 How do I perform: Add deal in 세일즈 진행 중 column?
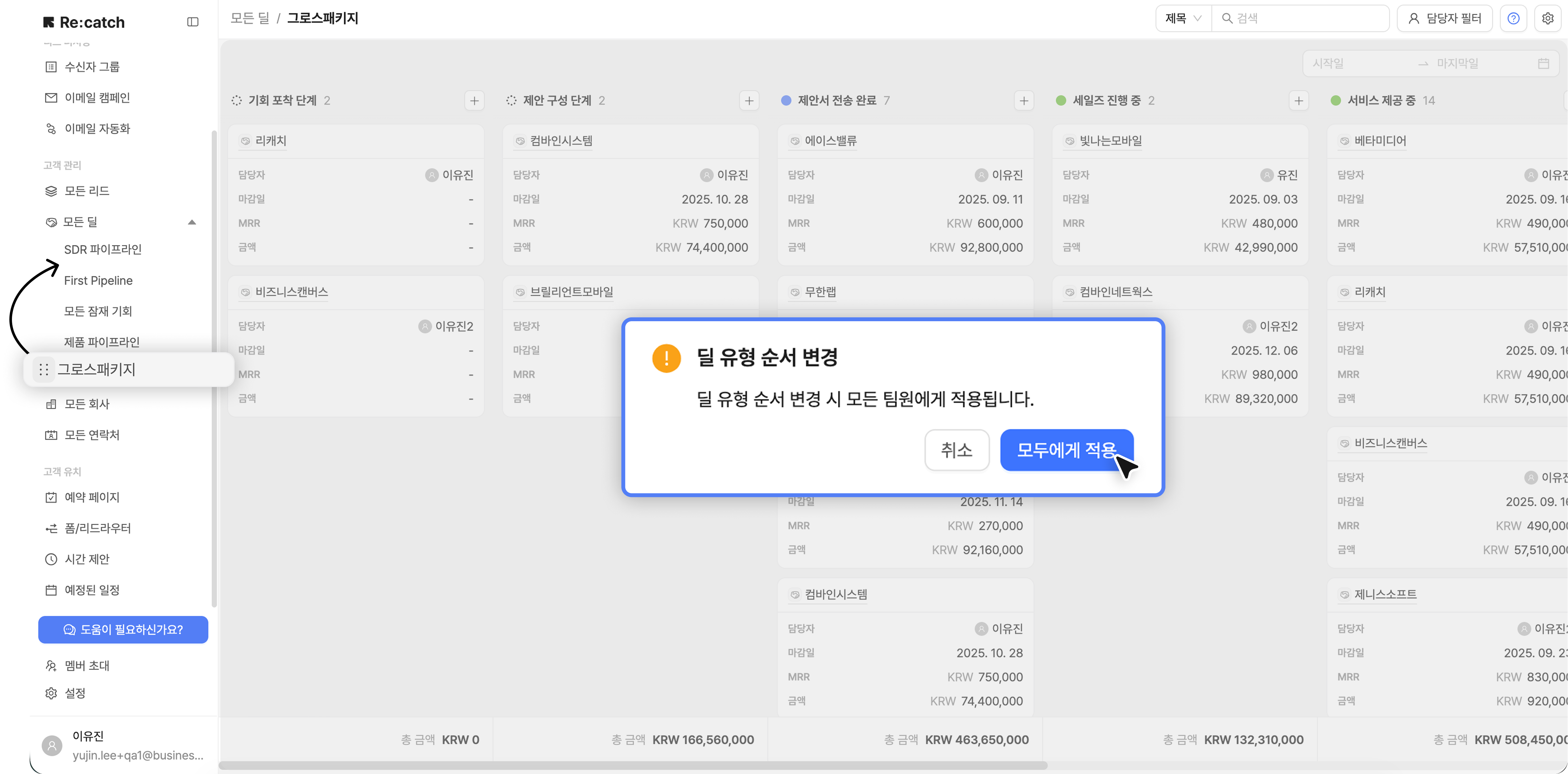1298,101
